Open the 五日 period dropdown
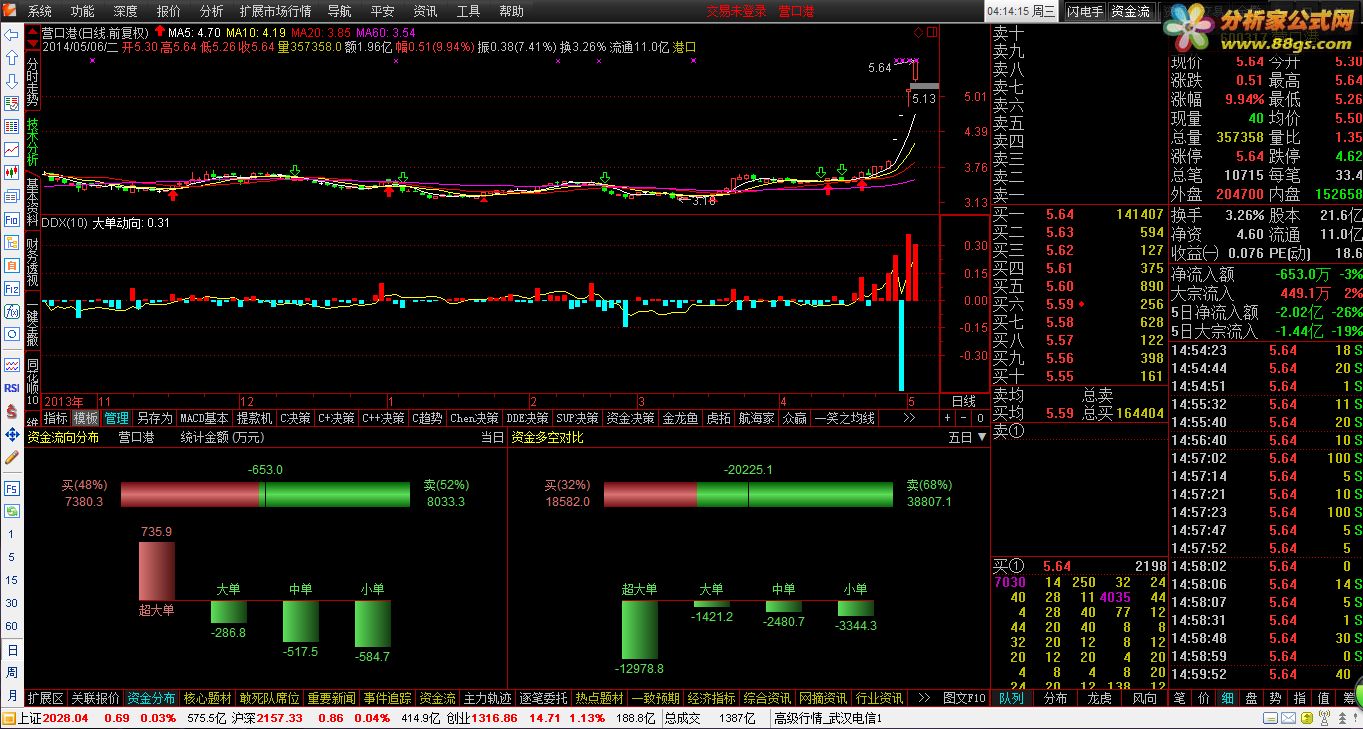Screen dimensions: 1363x729 pyautogui.click(x=966, y=437)
